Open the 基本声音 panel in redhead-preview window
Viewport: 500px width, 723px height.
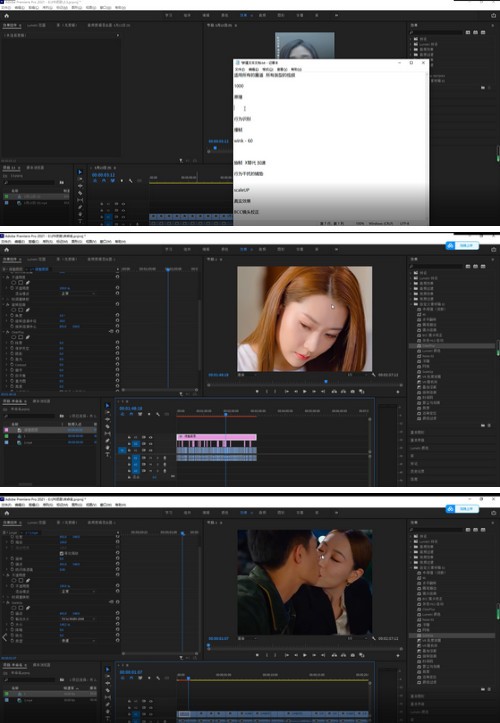(x=417, y=440)
